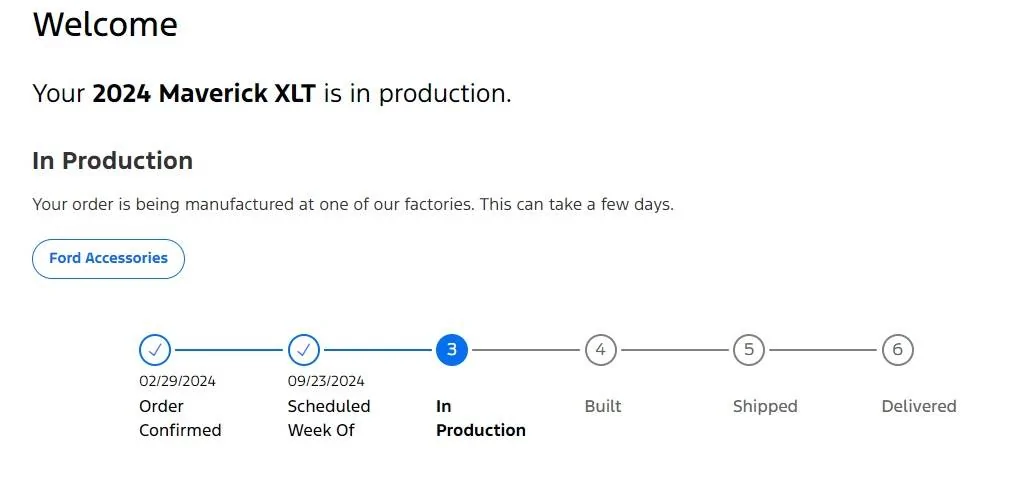Viewport: 1025px width, 497px height.
Task: Click the Order Confirmed checkmark circle
Action: pos(155,350)
